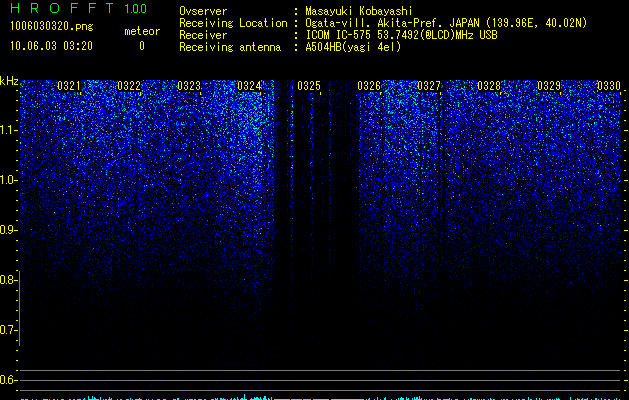Click the 0328 time marker
Image resolution: width=629 pixels, height=400 pixels.
(489, 86)
